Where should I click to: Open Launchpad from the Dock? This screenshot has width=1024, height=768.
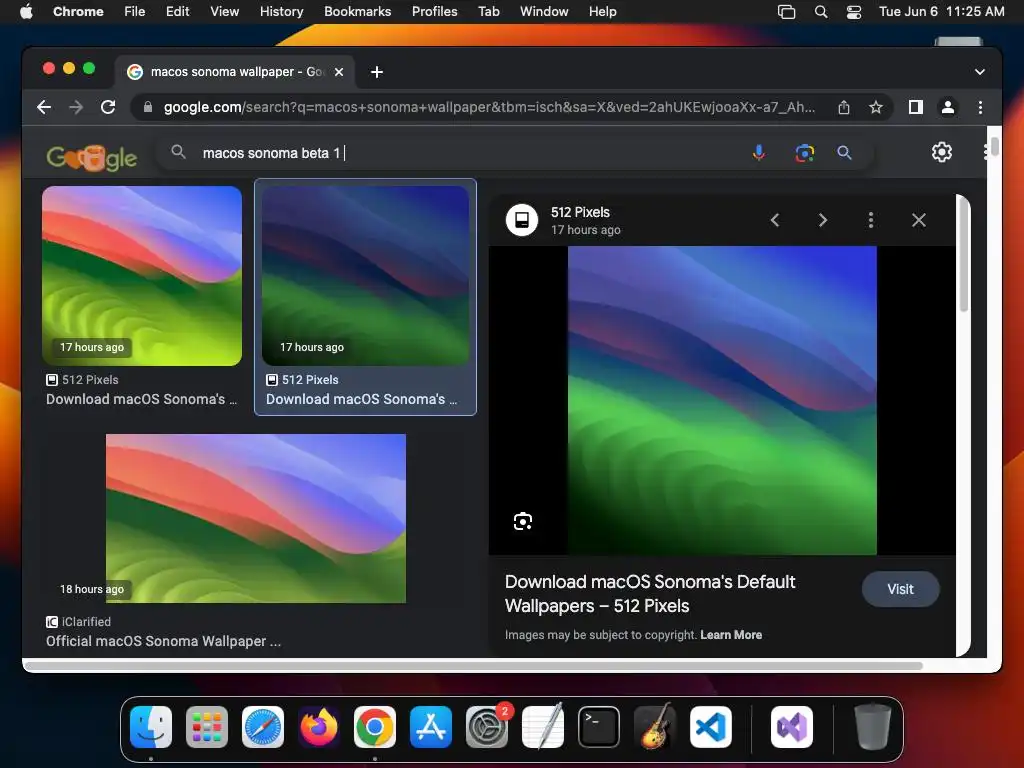[207, 727]
